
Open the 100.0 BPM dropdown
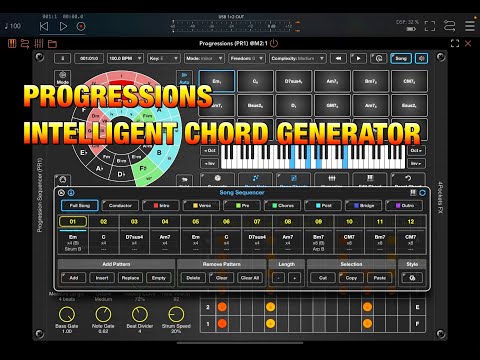click(125, 58)
